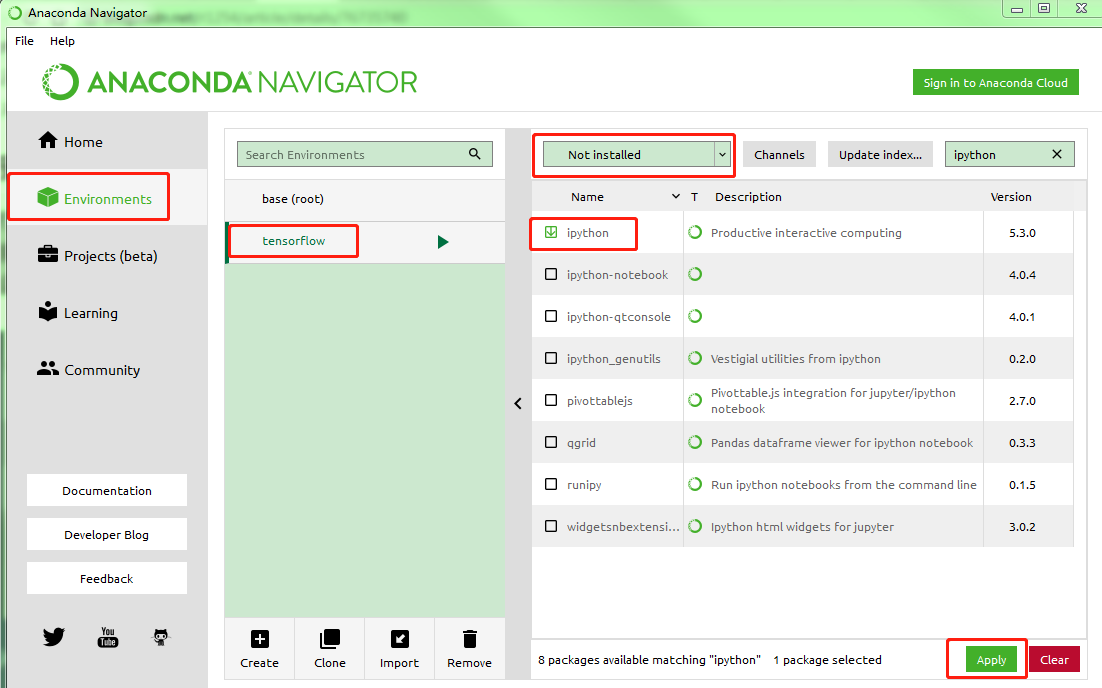Click the green Apply button
This screenshot has width=1102, height=688.
point(991,659)
